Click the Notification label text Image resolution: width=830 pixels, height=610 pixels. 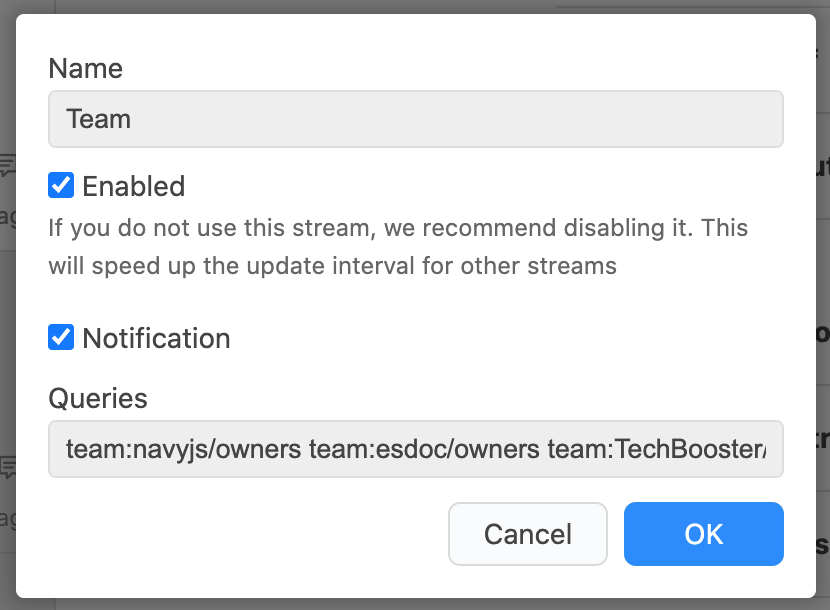click(x=156, y=338)
